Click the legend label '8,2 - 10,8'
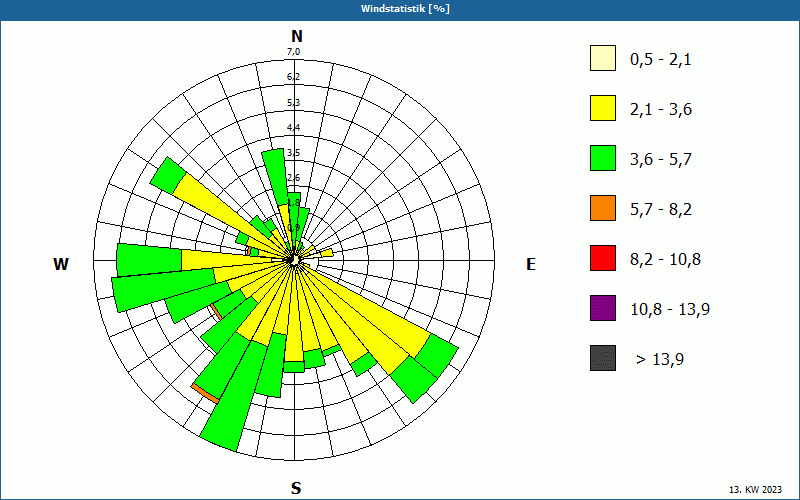This screenshot has width=800, height=500. pos(665,260)
